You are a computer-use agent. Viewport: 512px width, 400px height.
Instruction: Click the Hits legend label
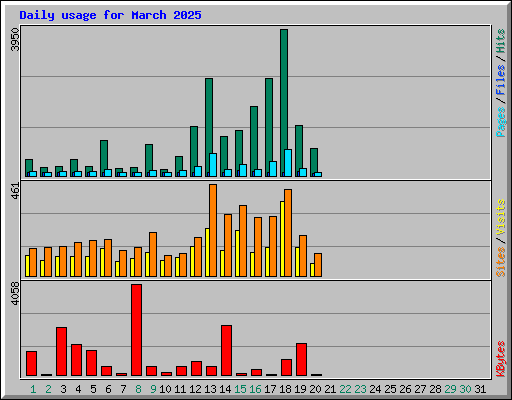click(501, 41)
